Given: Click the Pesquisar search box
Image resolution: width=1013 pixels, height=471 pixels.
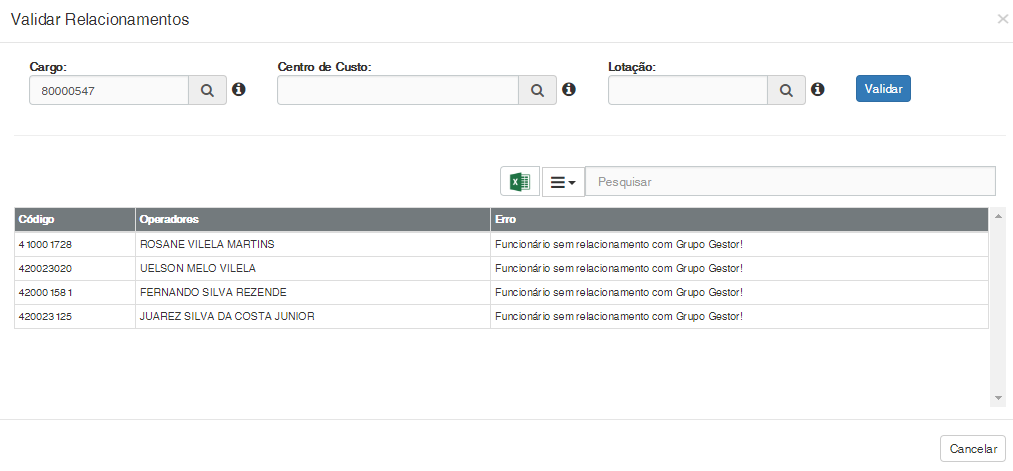Looking at the screenshot, I should click(790, 182).
